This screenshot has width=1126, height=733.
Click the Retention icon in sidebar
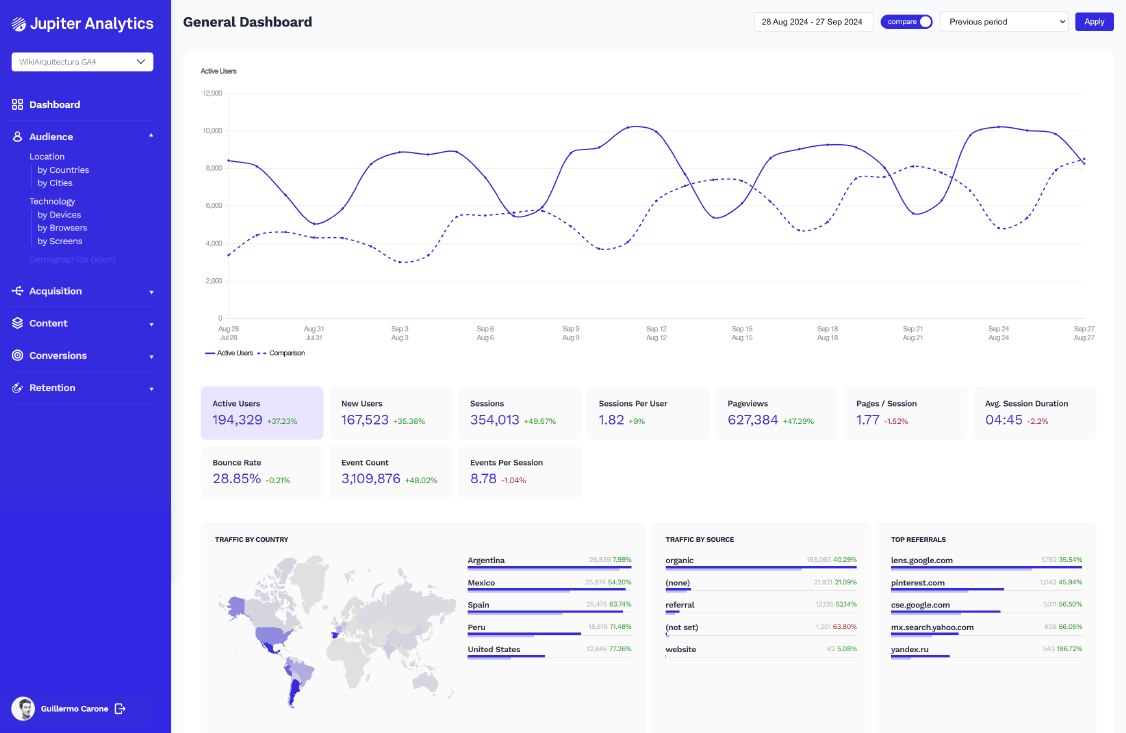coord(17,388)
